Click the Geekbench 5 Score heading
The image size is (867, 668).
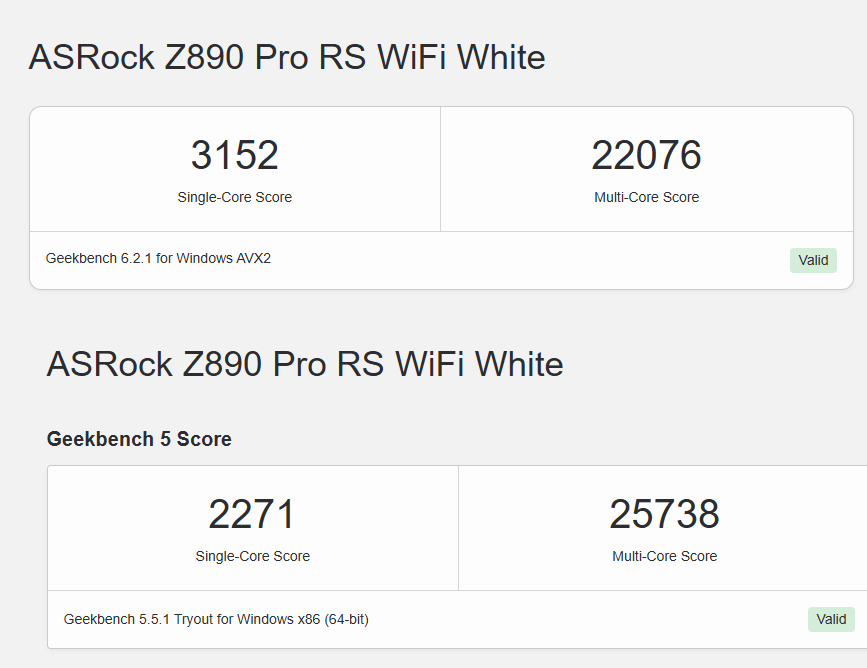(x=139, y=439)
